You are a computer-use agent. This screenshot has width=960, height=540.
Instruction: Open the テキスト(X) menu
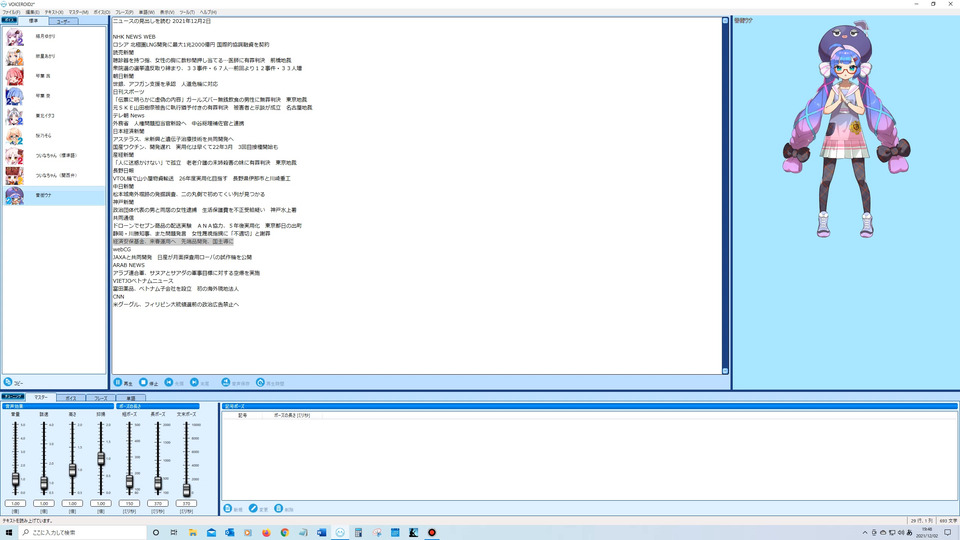pyautogui.click(x=54, y=12)
